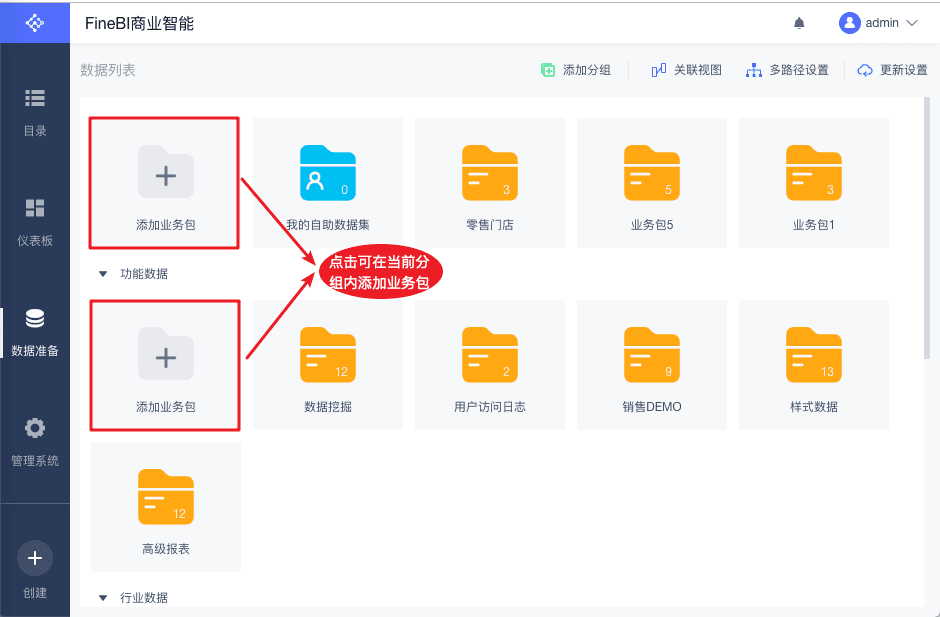Open the 我的自助数据集 blue folder

click(328, 173)
